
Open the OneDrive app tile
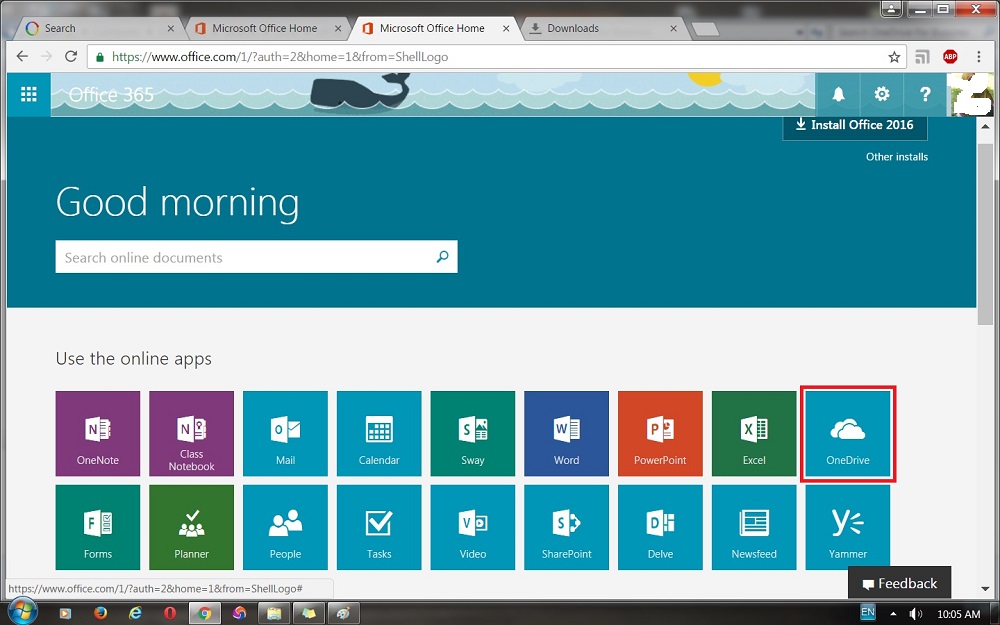point(847,435)
